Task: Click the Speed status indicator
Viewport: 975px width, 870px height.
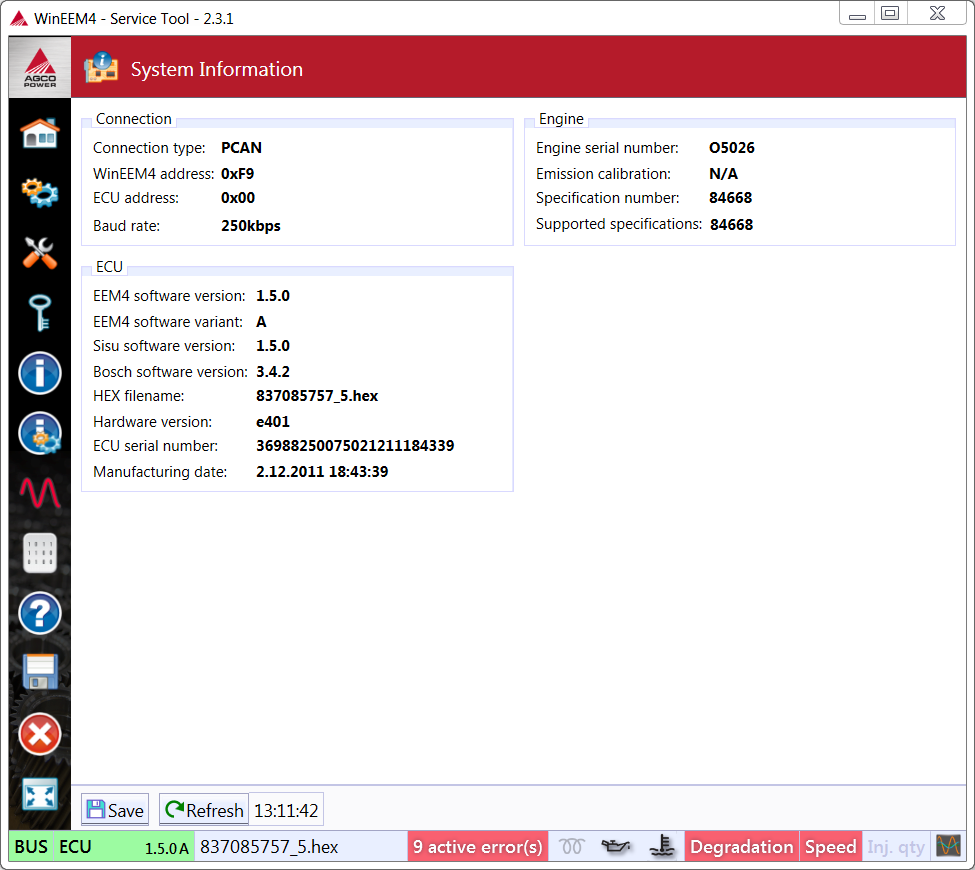Action: pyautogui.click(x=830, y=847)
